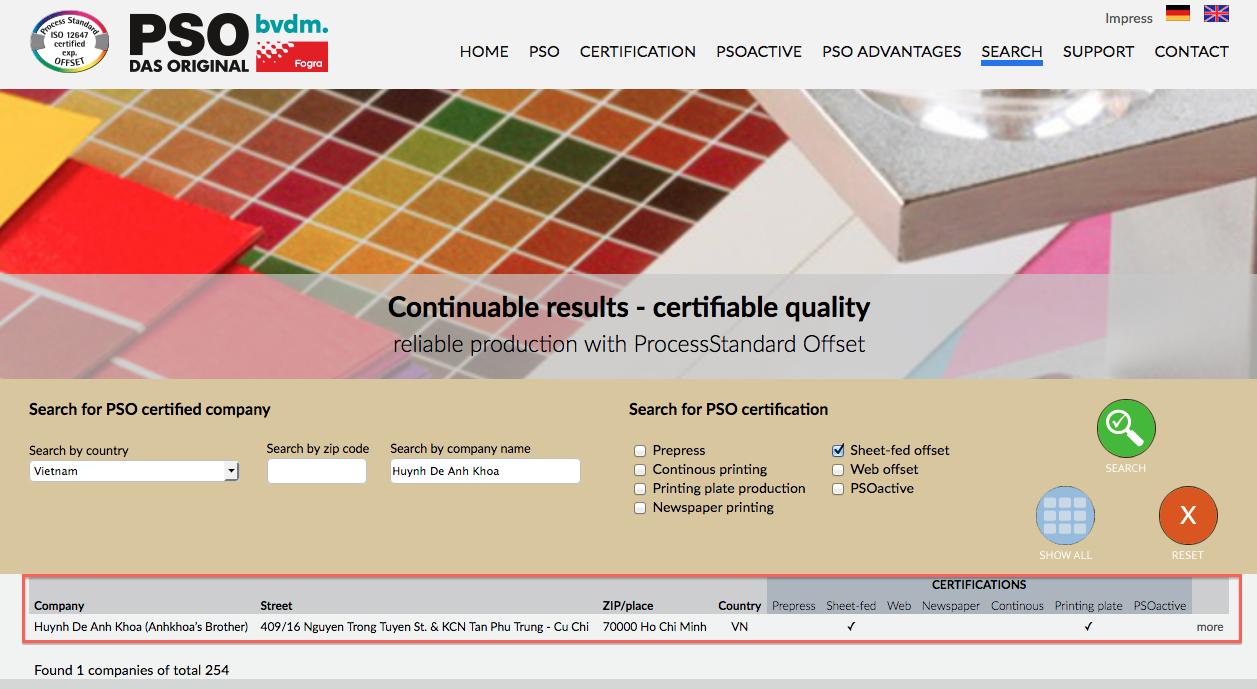Click the PSO Das Original logo

coord(189,44)
